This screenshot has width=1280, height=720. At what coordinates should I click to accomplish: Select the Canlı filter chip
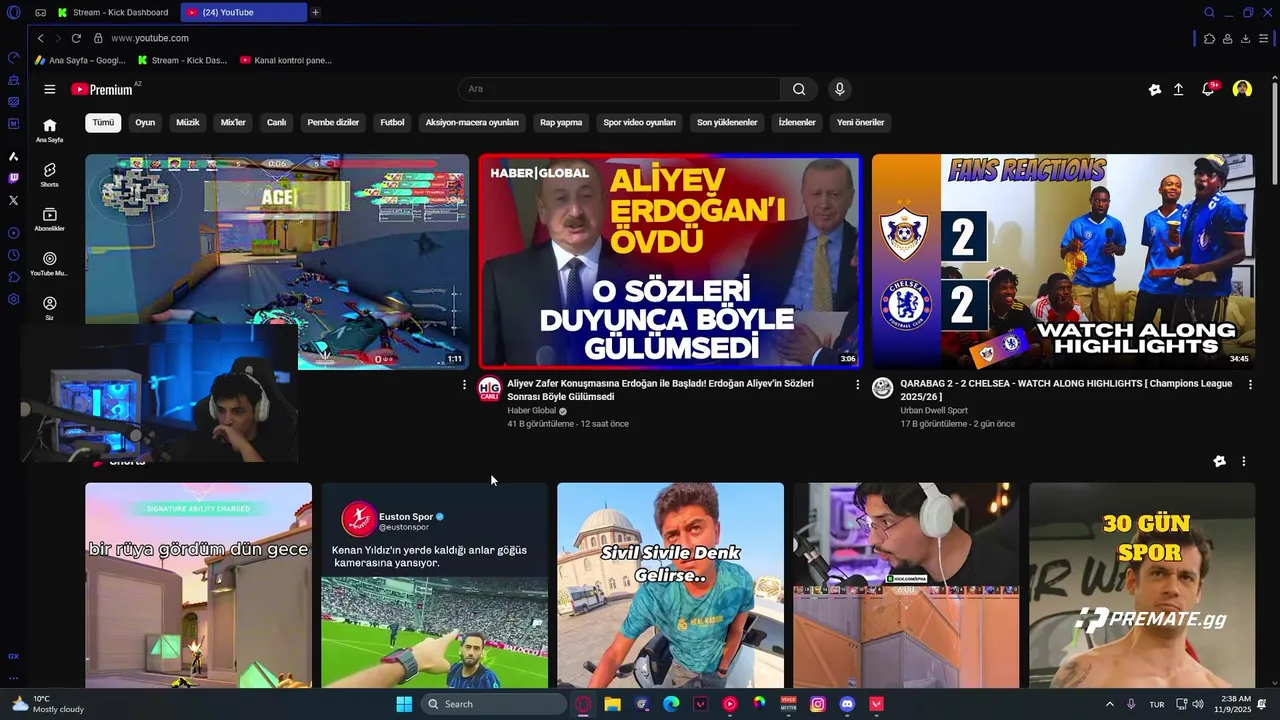point(276,122)
